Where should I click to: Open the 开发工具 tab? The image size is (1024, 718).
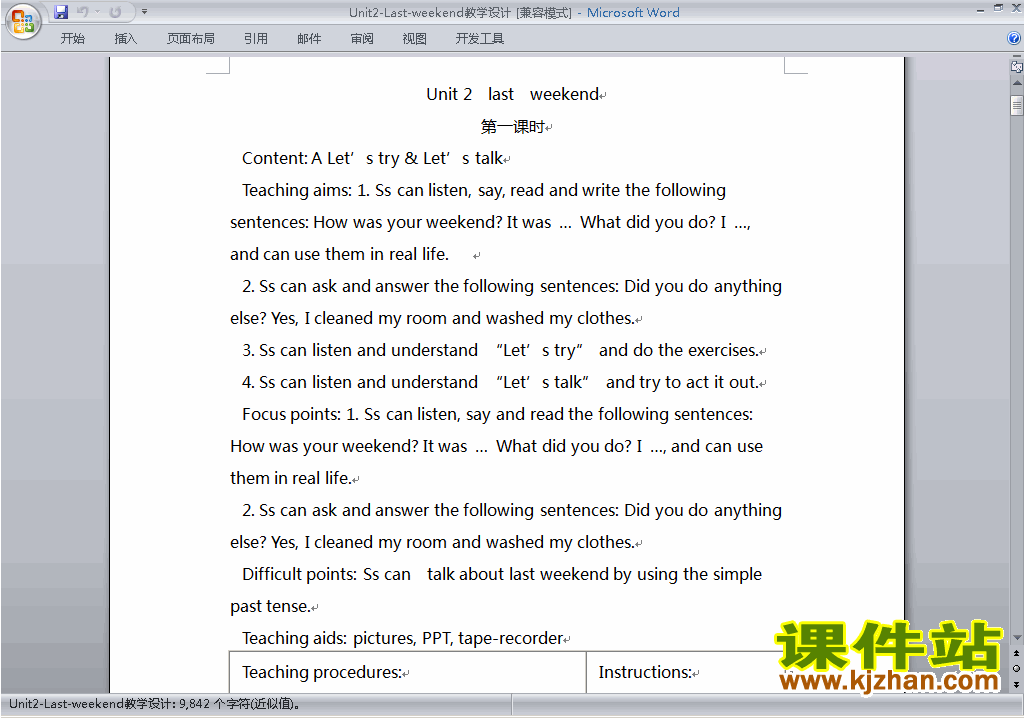(x=479, y=39)
